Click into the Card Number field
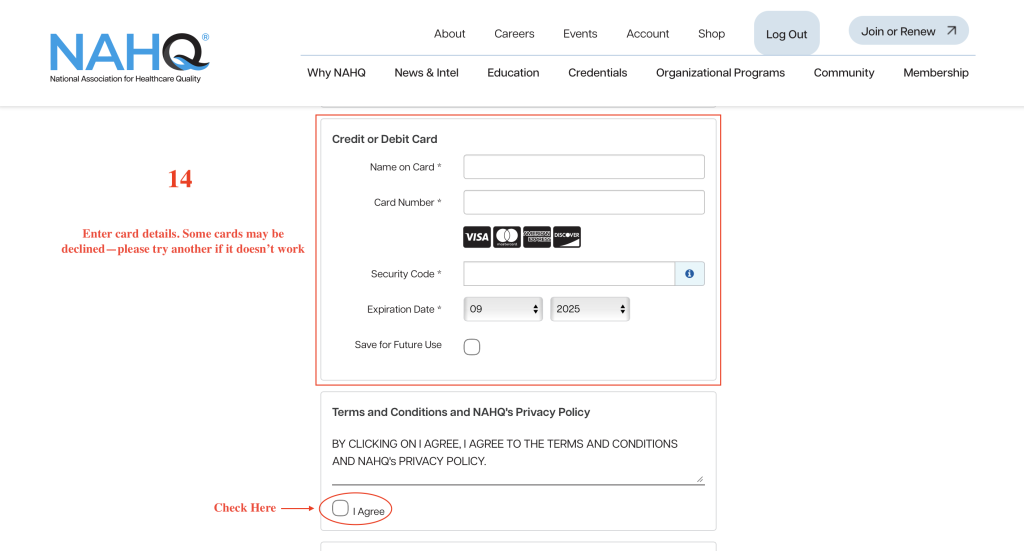Viewport: 1024px width, 551px height. click(x=584, y=202)
